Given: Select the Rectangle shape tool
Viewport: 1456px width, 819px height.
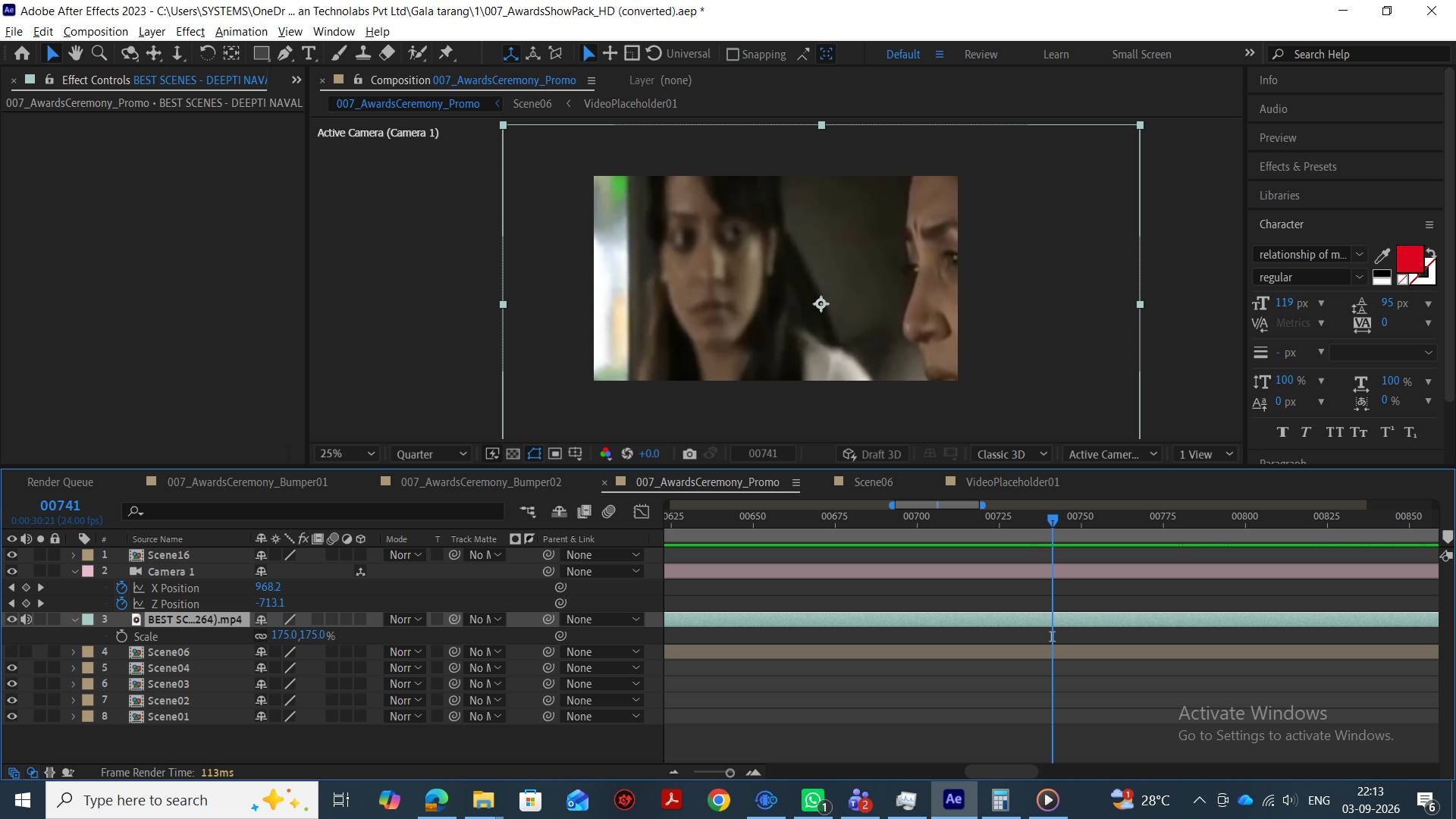Looking at the screenshot, I should pyautogui.click(x=261, y=53).
